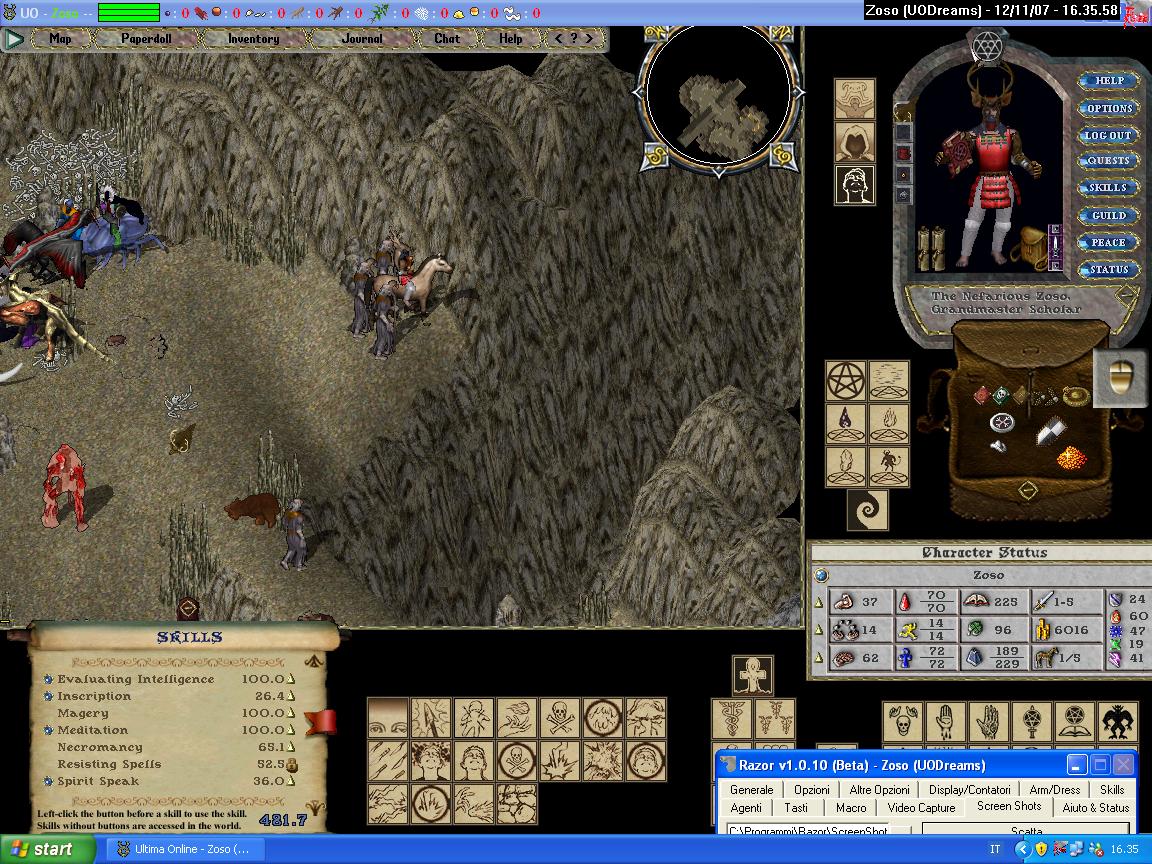
Task: Open the Map from the top bar
Action: tap(60, 39)
